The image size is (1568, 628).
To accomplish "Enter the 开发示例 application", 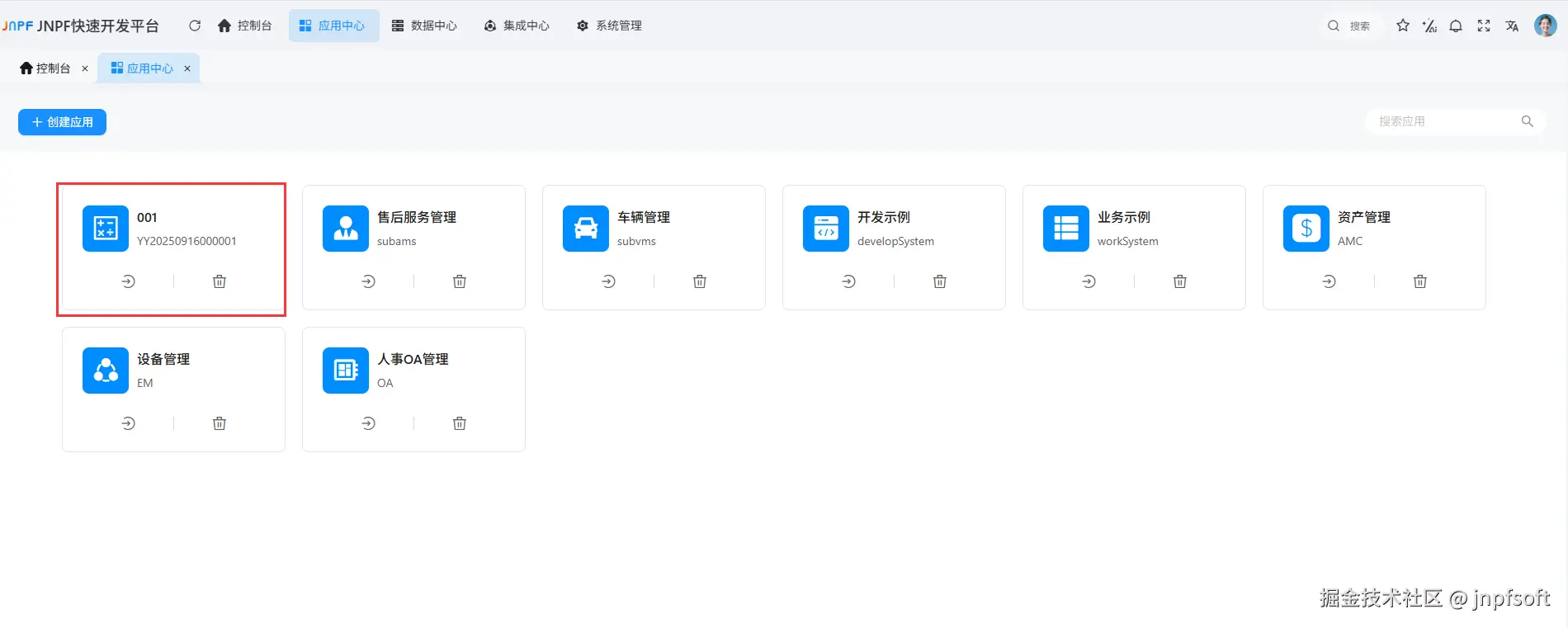I will pyautogui.click(x=849, y=281).
